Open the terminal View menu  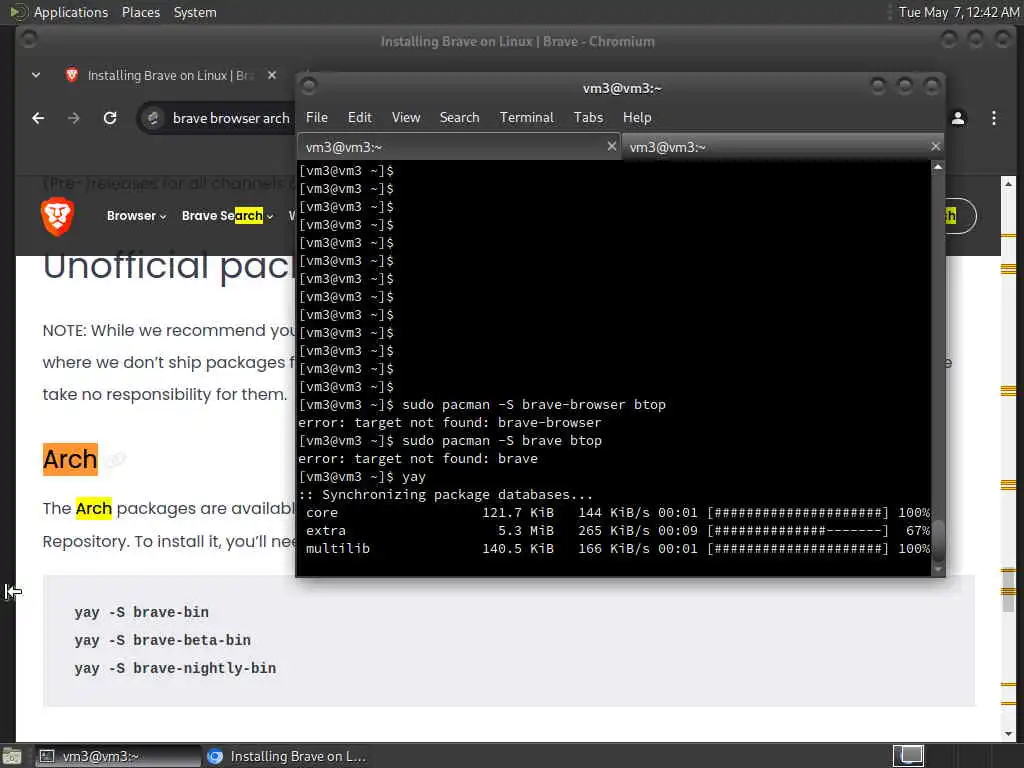tap(406, 118)
